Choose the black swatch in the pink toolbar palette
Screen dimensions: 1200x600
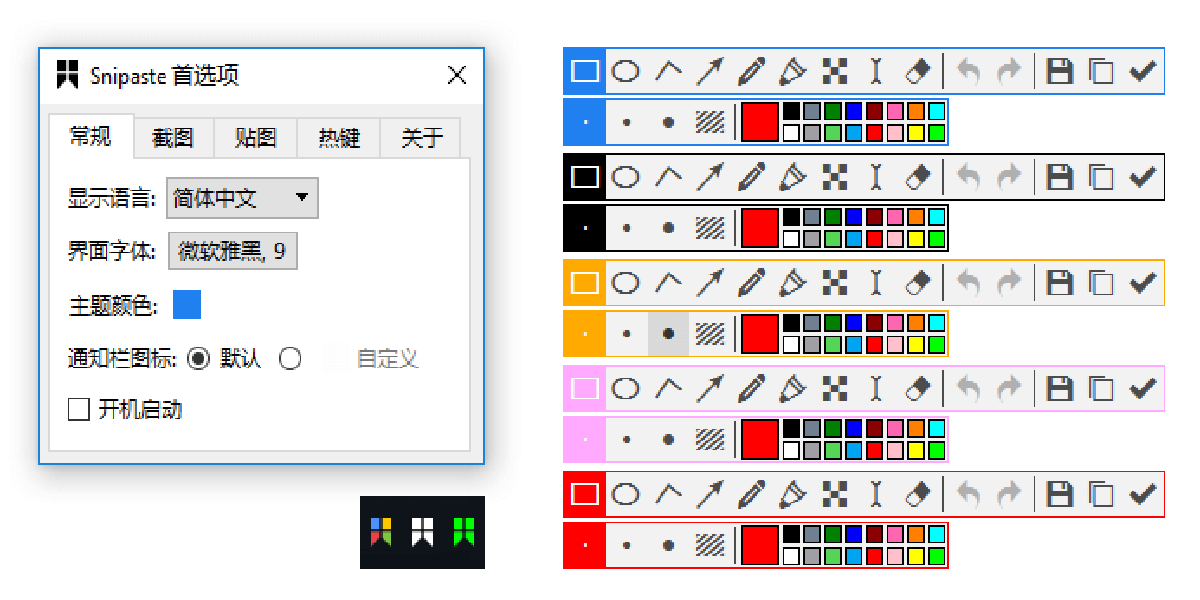[x=791, y=429]
